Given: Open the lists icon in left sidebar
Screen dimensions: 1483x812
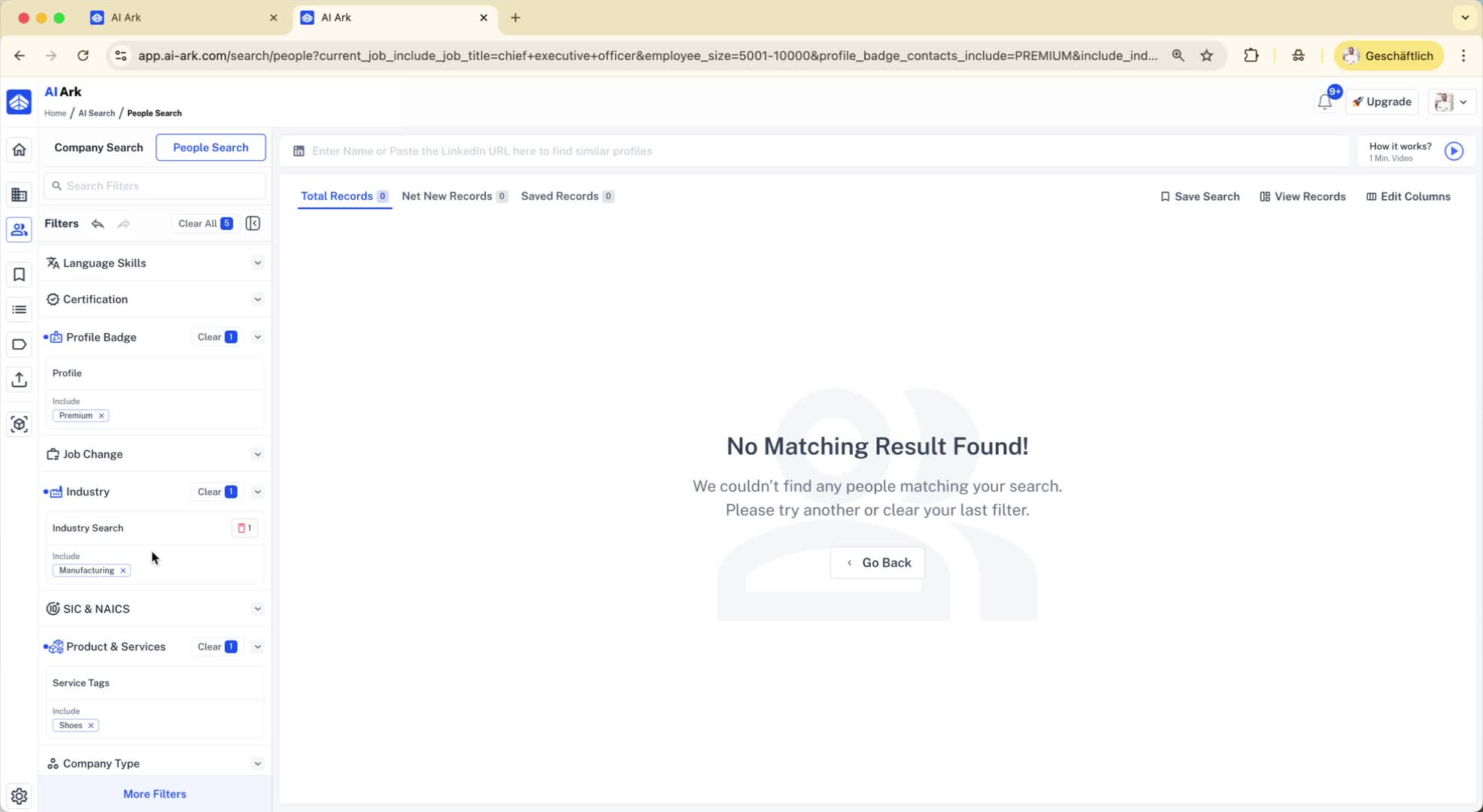Looking at the screenshot, I should click(x=19, y=310).
